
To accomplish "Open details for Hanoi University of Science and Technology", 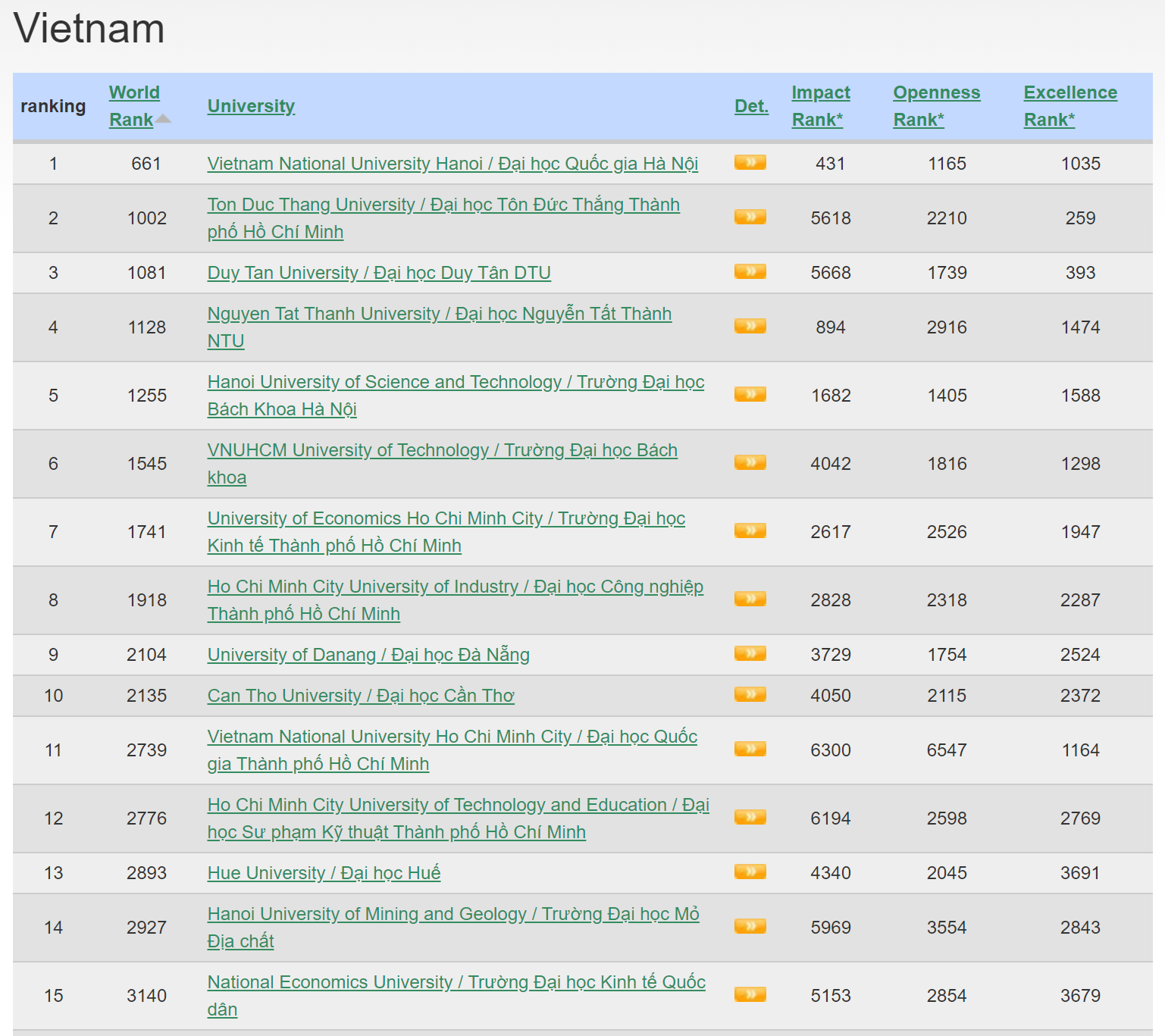I will (x=456, y=381).
